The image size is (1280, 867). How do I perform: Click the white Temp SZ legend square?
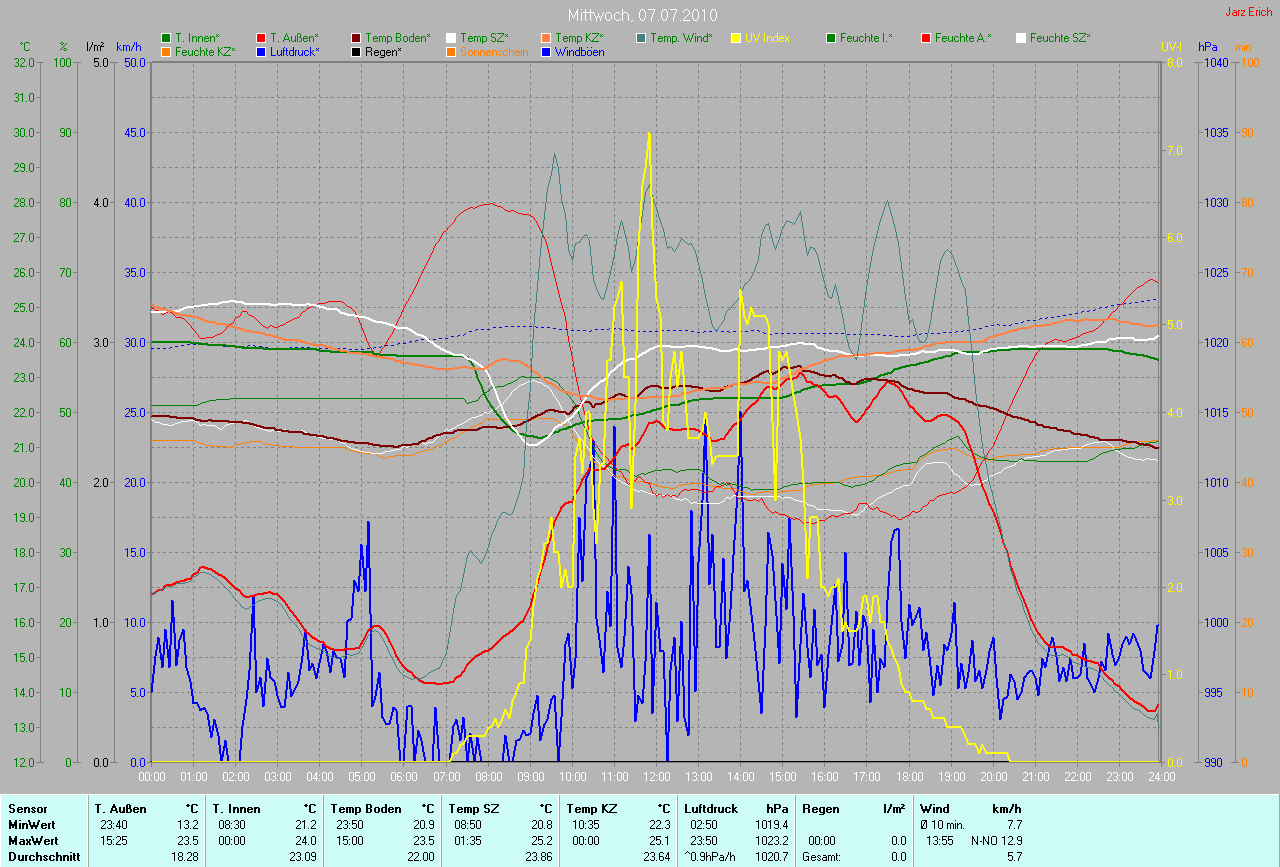pyautogui.click(x=451, y=38)
